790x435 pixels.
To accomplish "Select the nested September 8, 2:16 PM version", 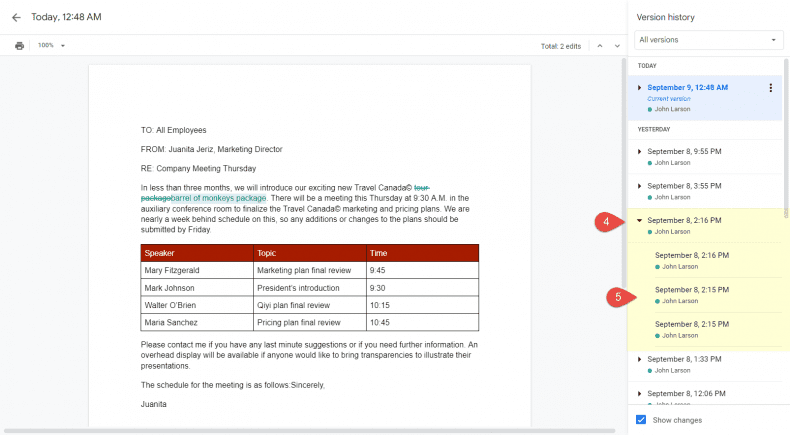I will (x=692, y=255).
